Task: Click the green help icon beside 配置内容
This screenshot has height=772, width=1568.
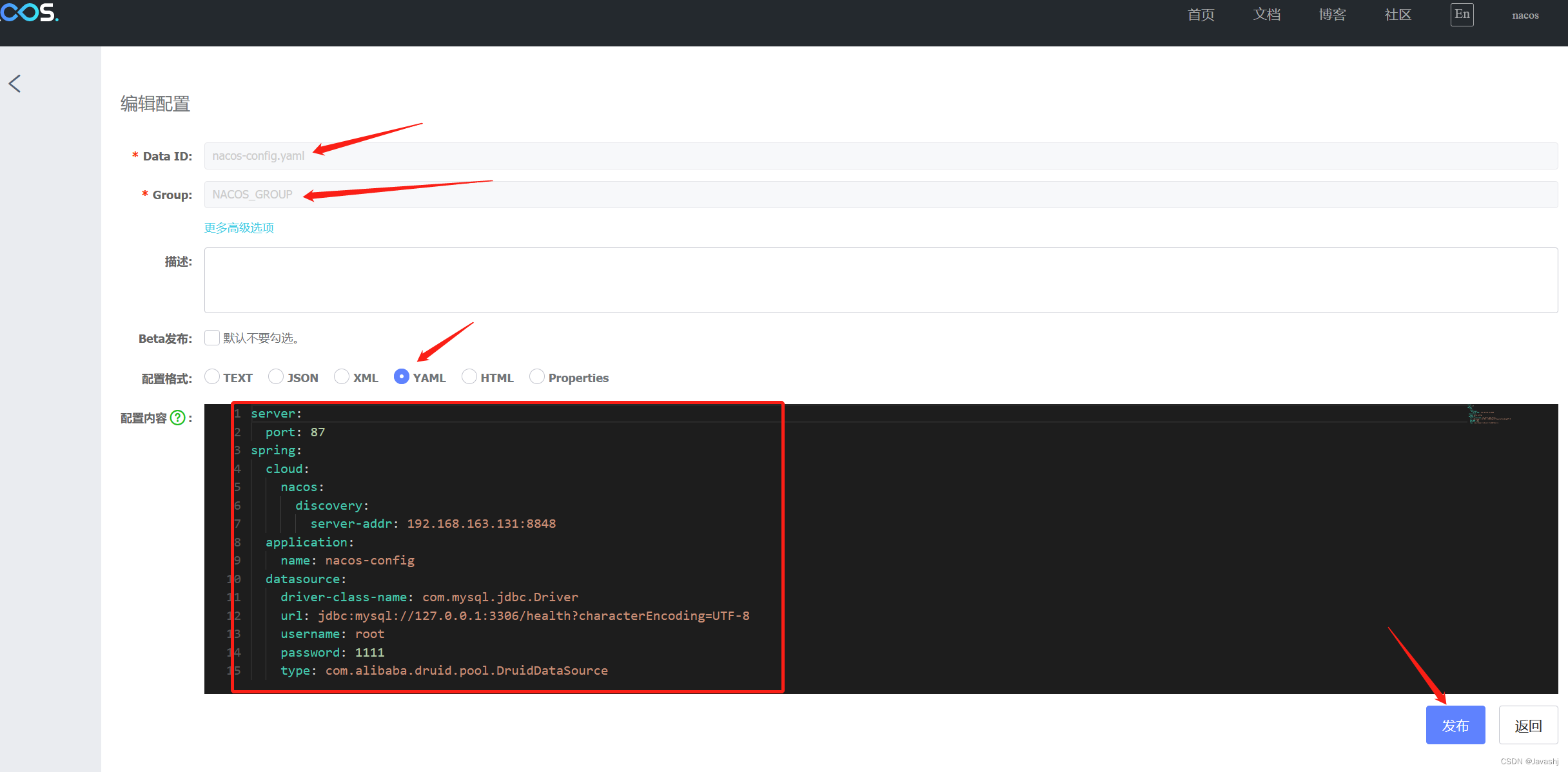Action: (x=178, y=418)
